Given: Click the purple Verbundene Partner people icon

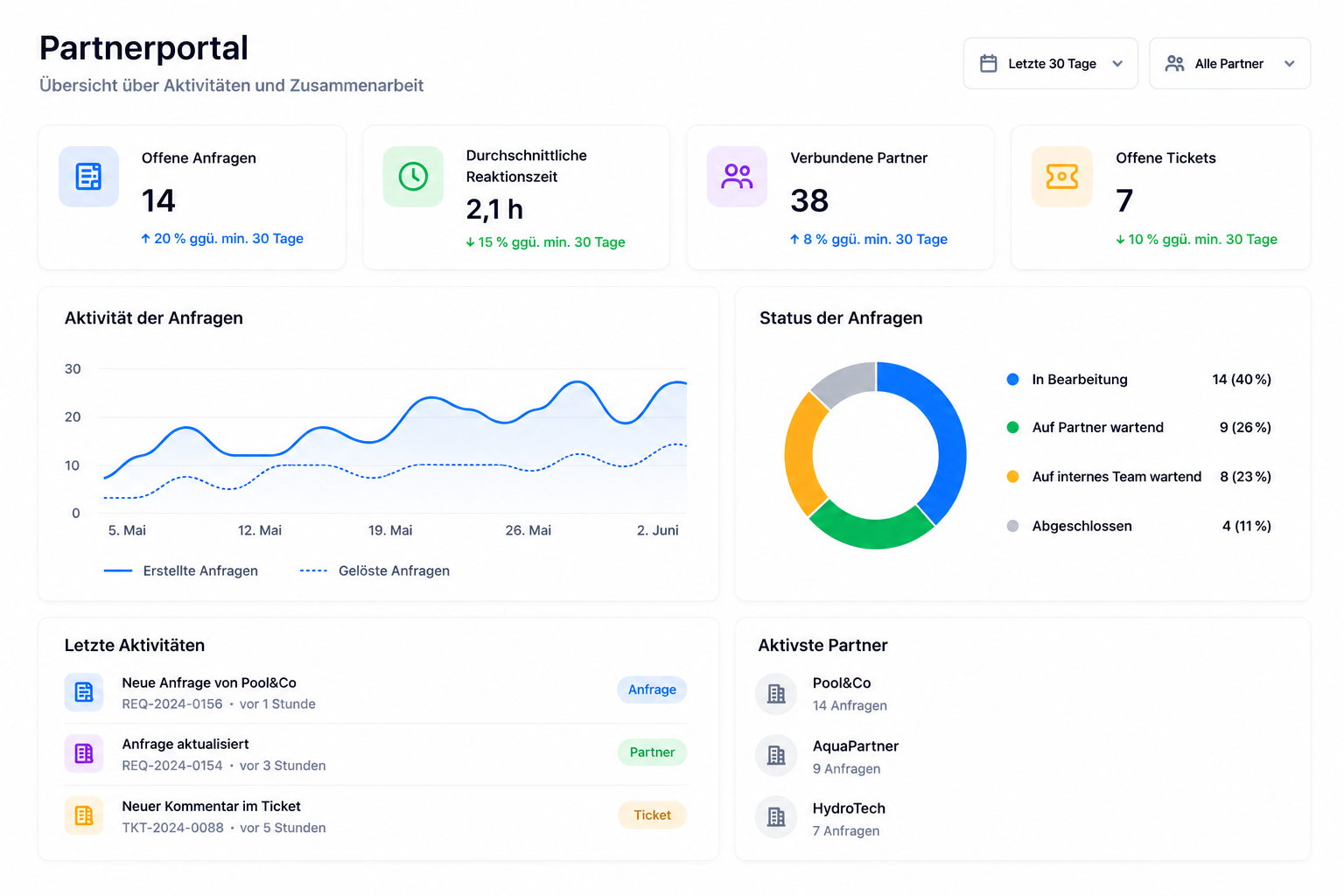Looking at the screenshot, I should [737, 177].
